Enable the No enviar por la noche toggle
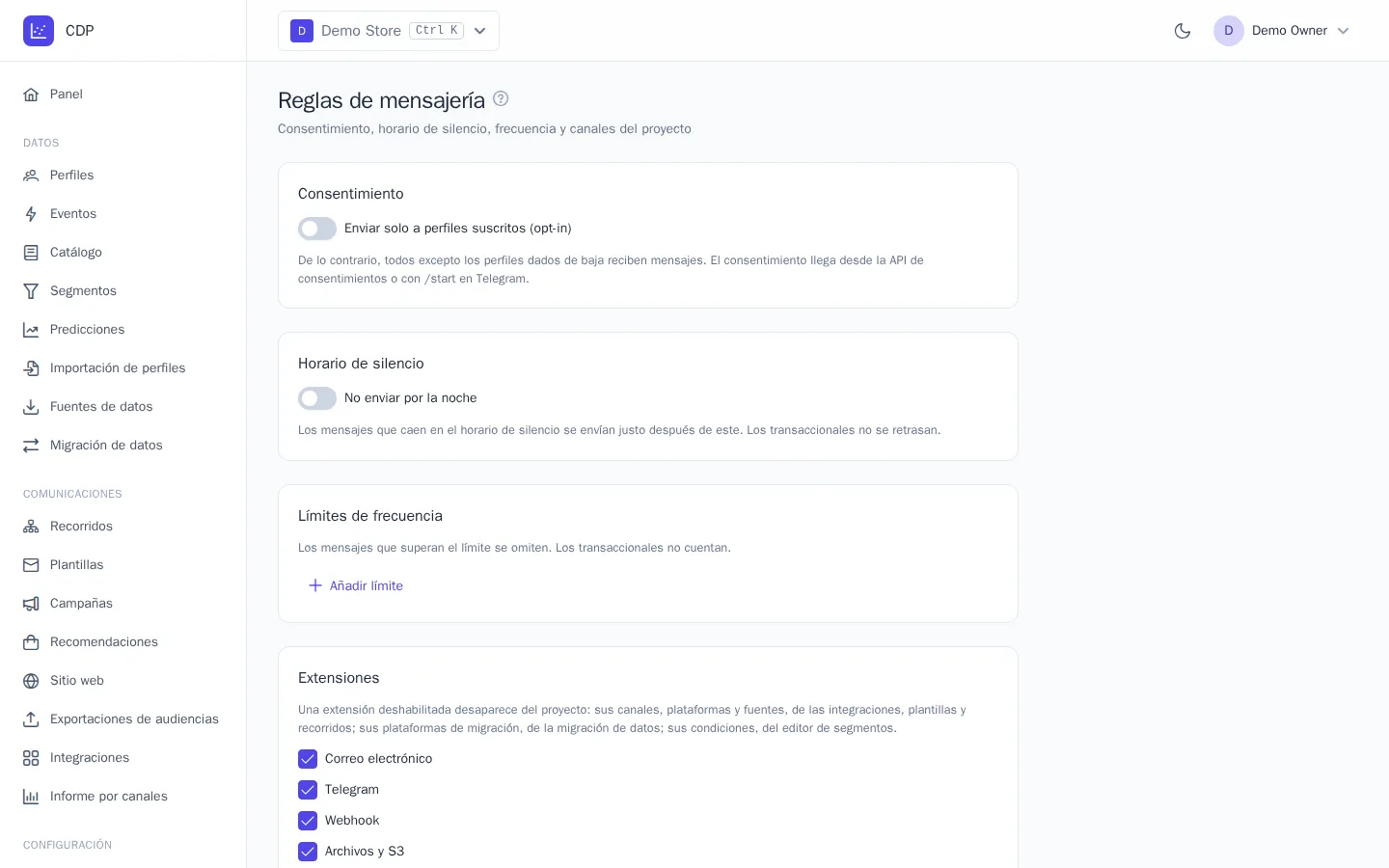 pyautogui.click(x=317, y=398)
